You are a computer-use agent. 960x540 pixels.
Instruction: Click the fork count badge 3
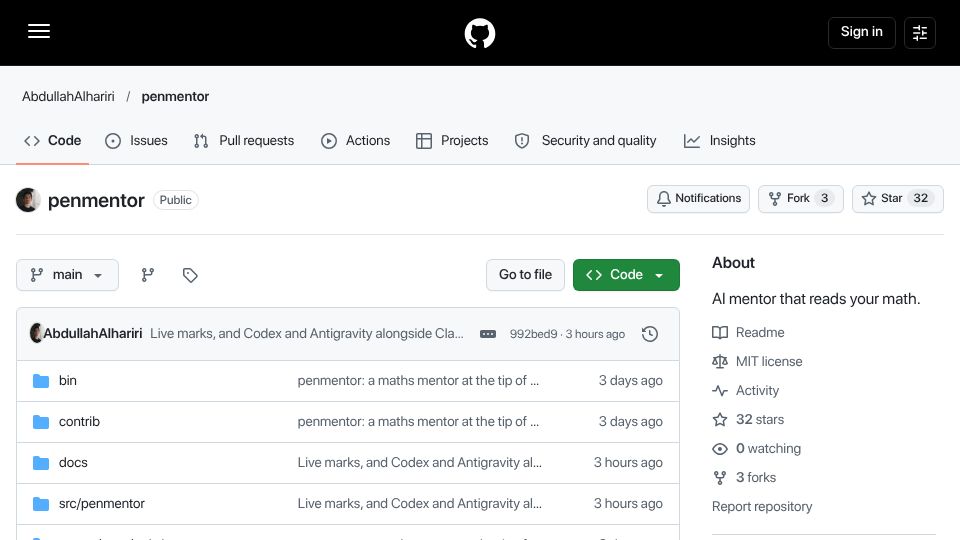[x=825, y=198]
